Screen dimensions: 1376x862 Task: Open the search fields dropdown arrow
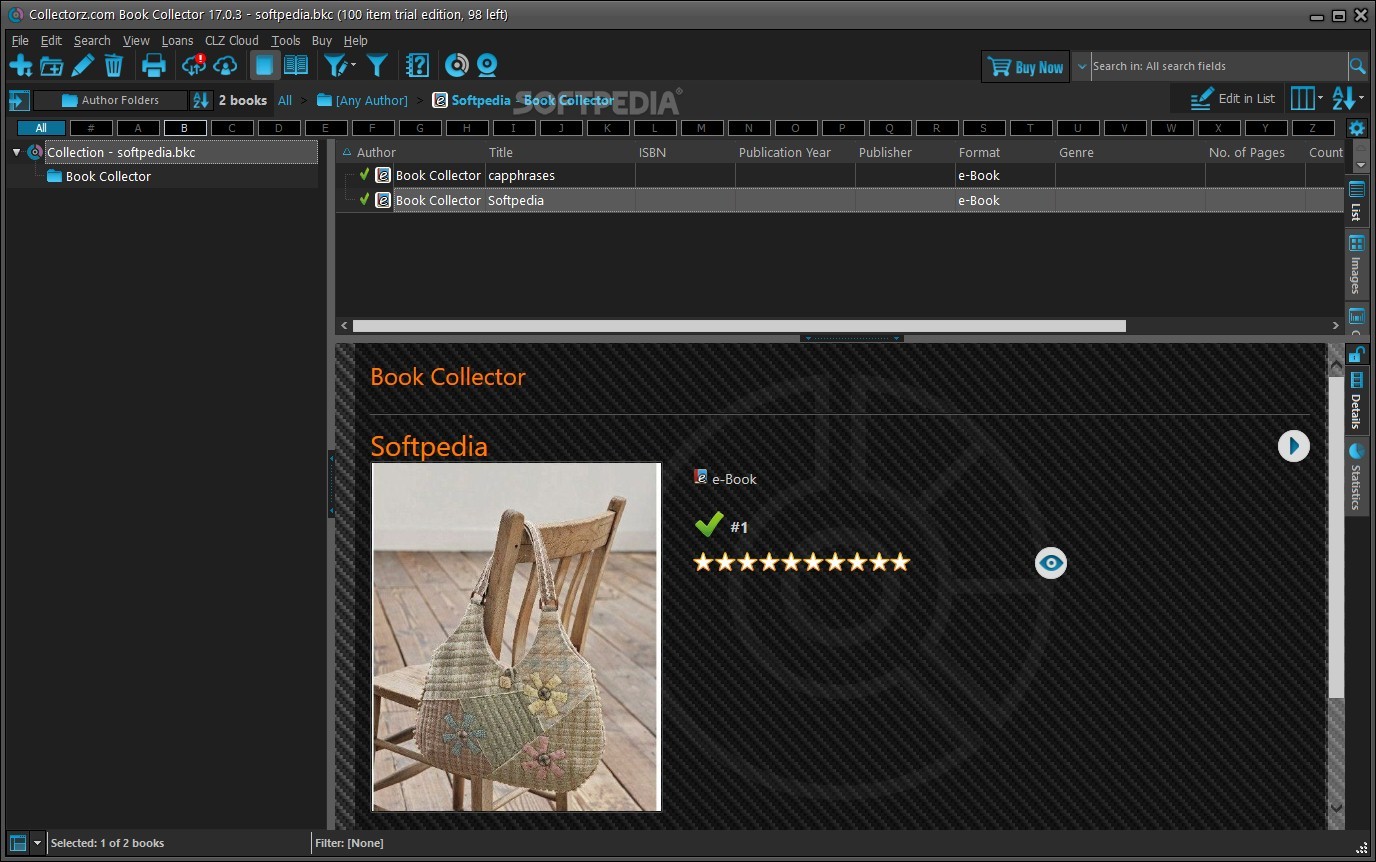[1081, 66]
